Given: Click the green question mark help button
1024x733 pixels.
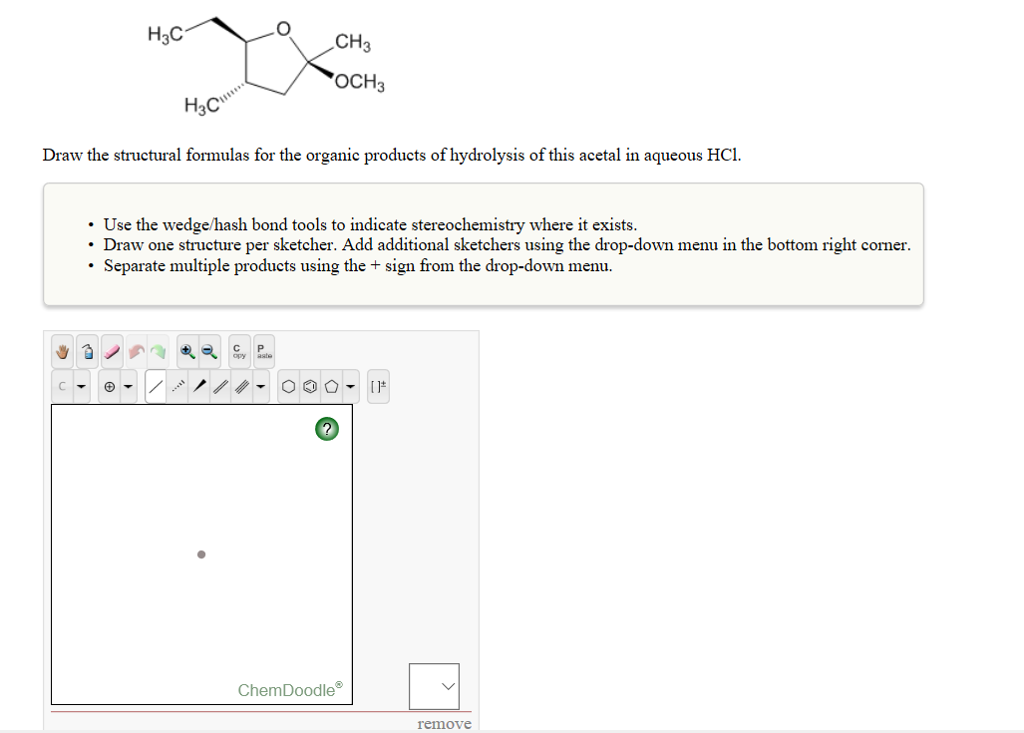Looking at the screenshot, I should (326, 429).
